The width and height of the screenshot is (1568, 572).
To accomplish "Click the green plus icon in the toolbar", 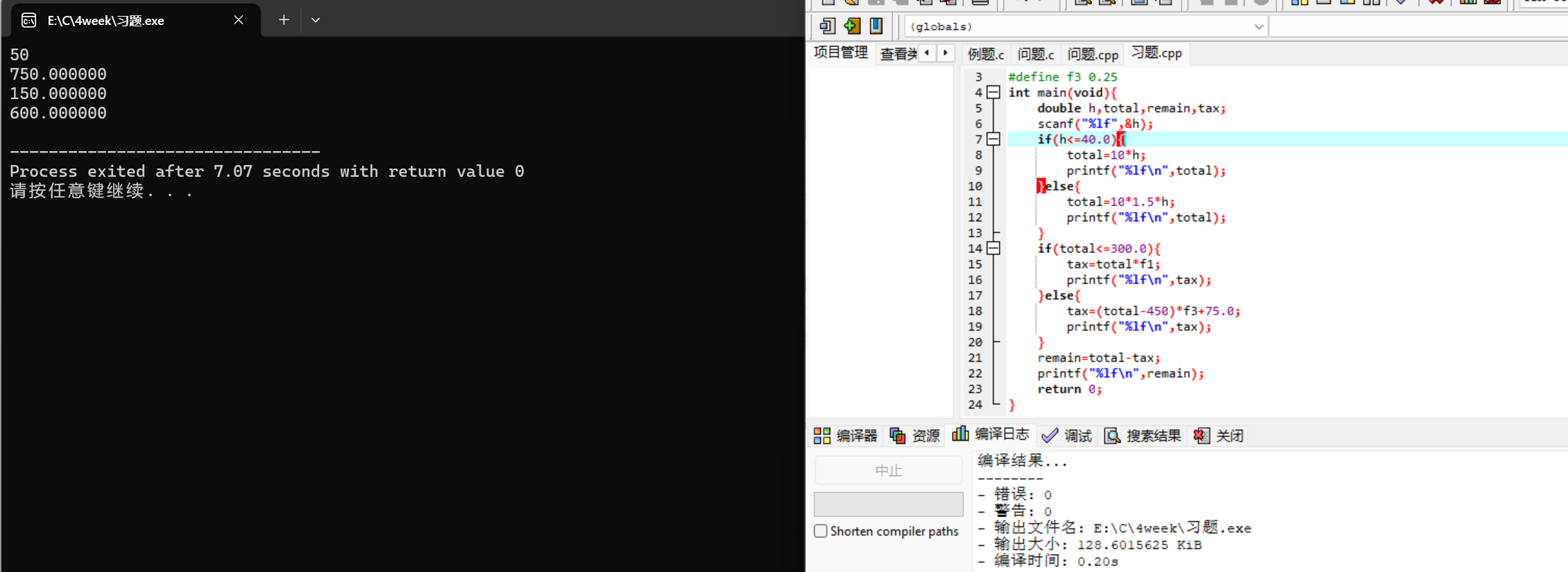I will coord(852,26).
